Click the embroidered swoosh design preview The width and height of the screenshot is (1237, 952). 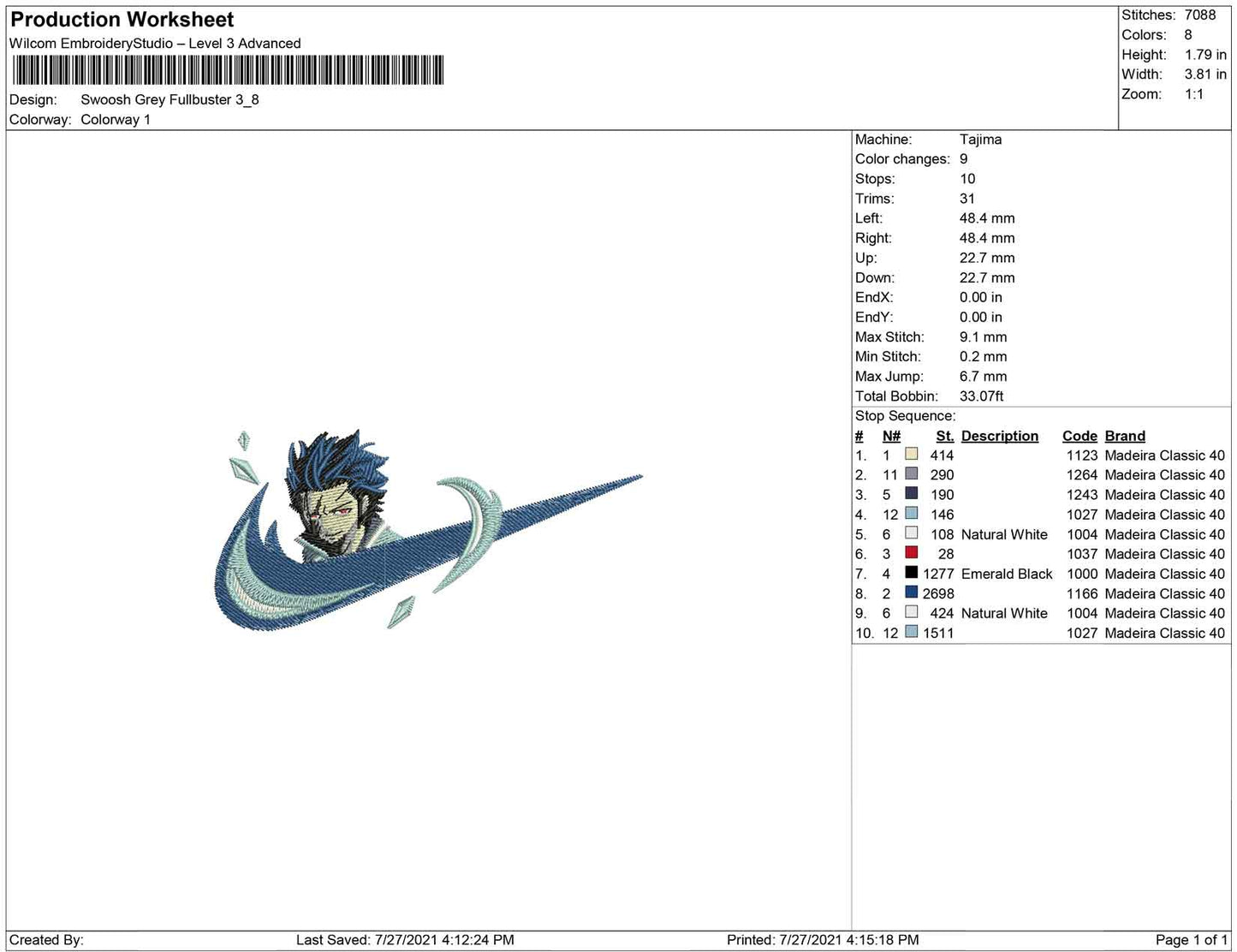pyautogui.click(x=427, y=530)
